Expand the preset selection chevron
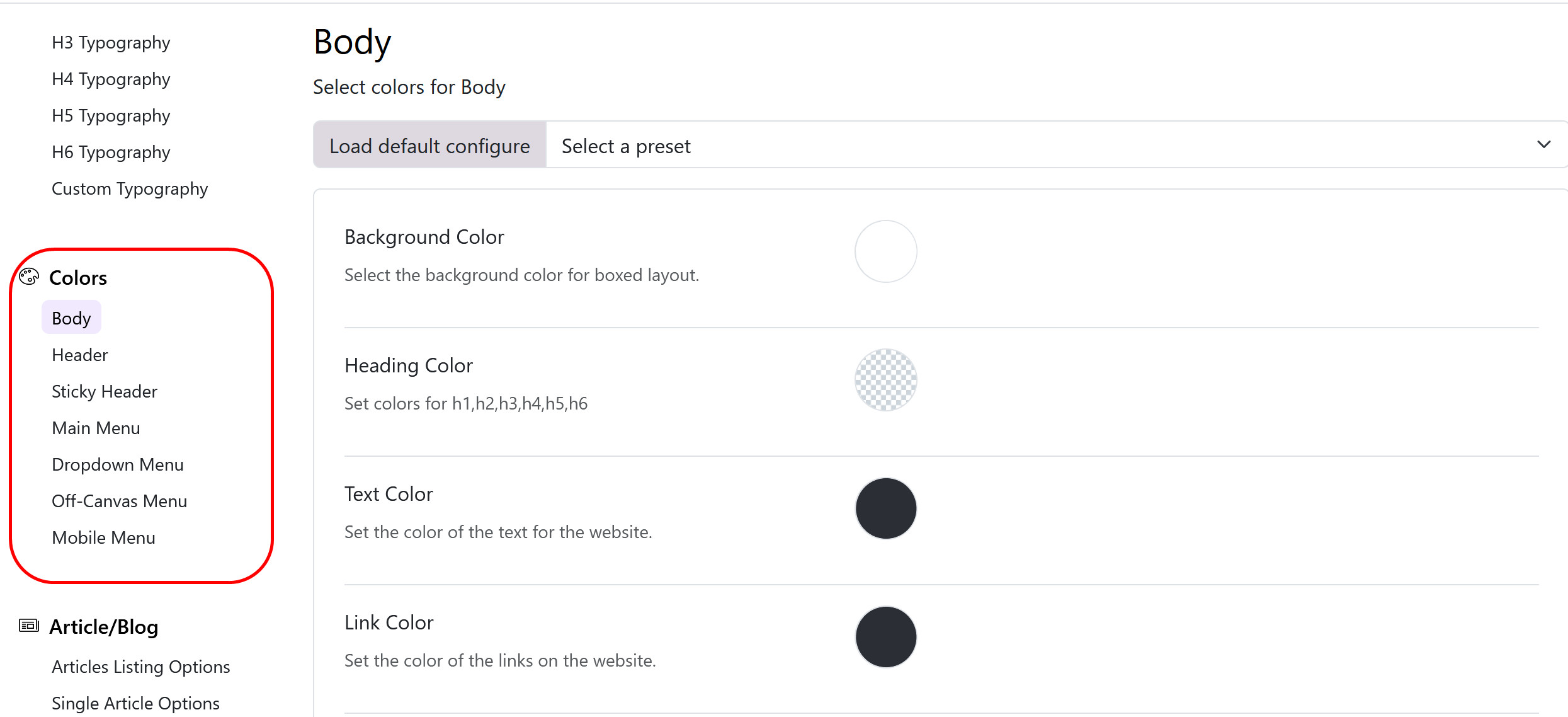This screenshot has width=1568, height=717. click(x=1543, y=144)
